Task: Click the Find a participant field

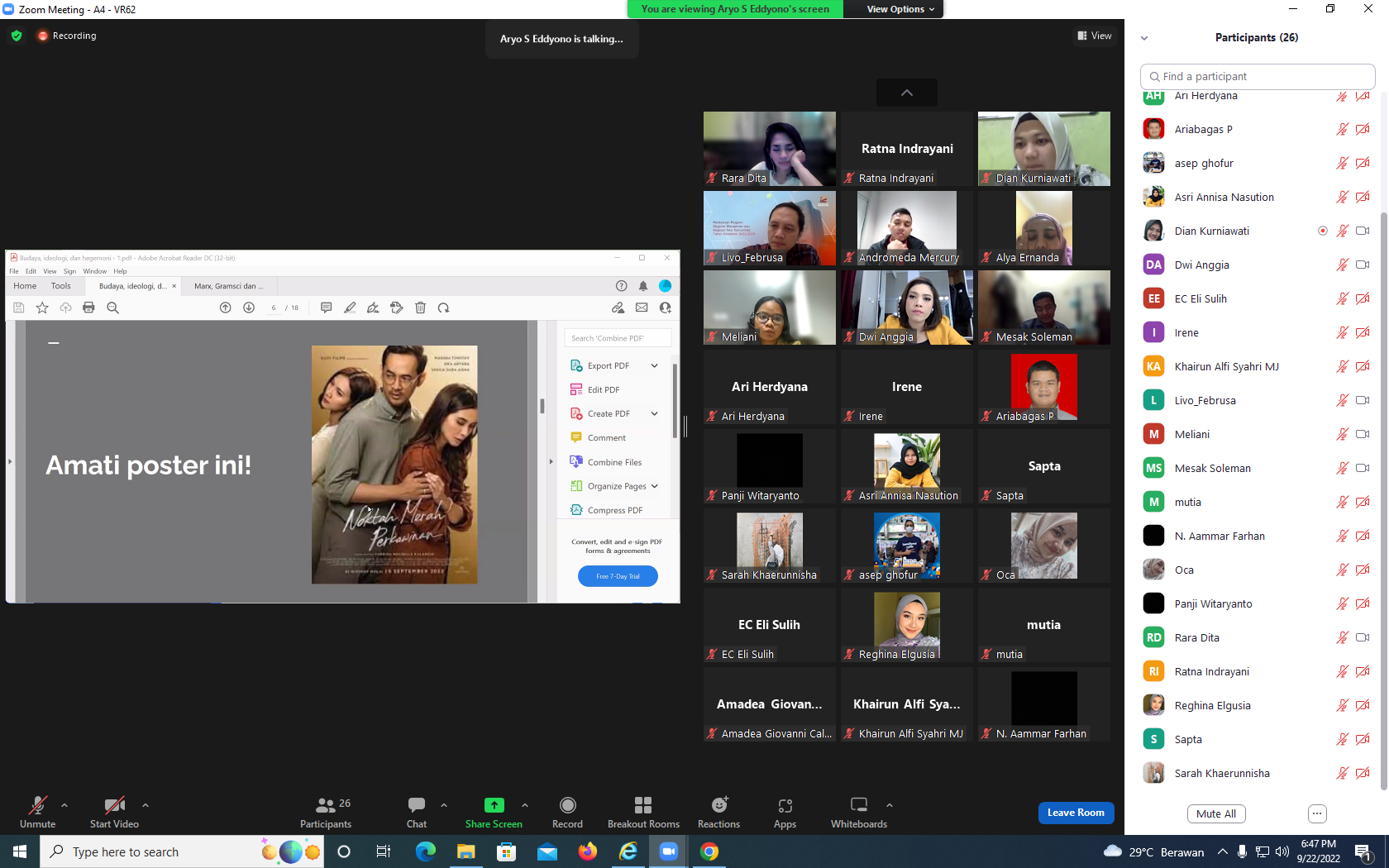Action: 1258,76
